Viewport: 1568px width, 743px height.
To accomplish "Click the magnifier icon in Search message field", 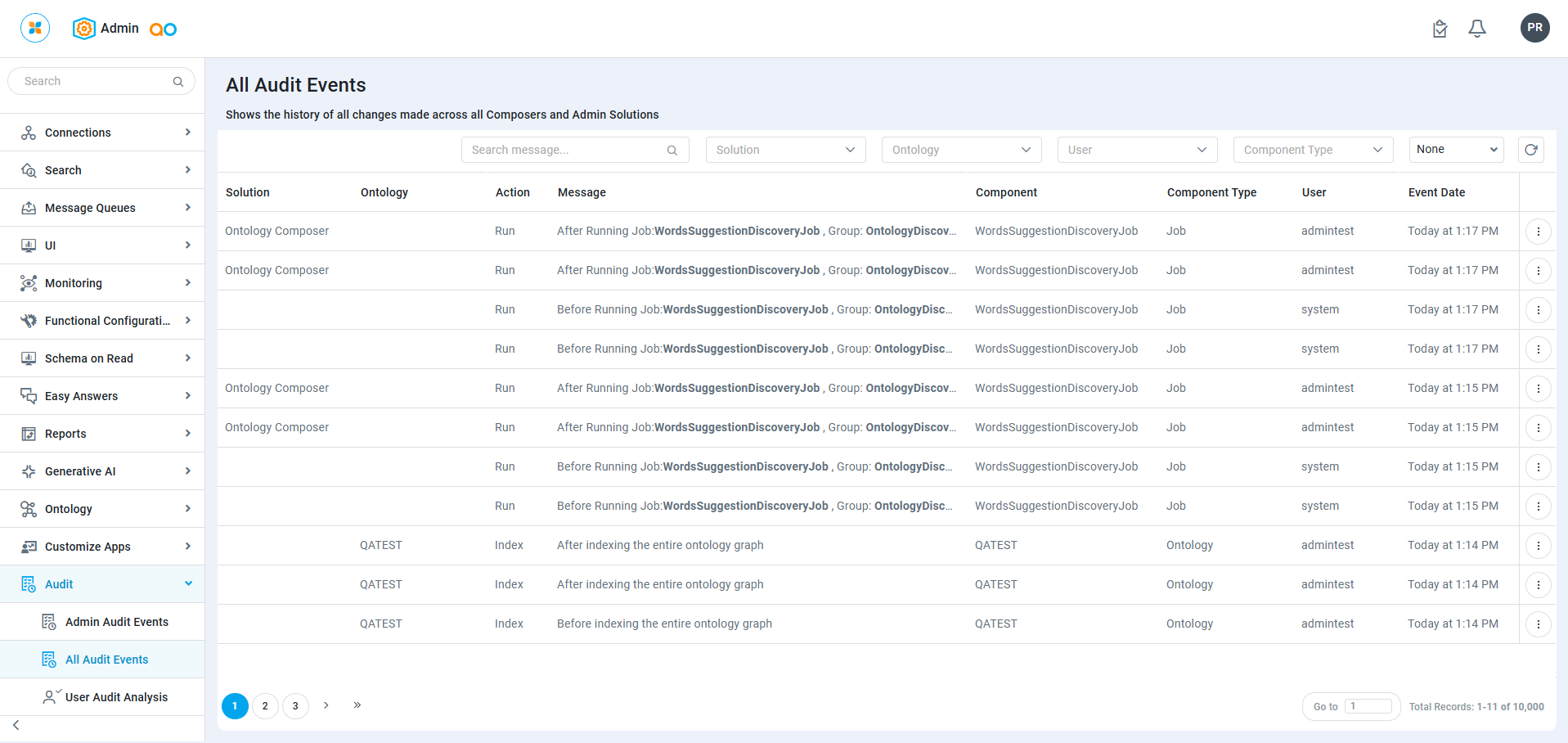I will pyautogui.click(x=672, y=151).
